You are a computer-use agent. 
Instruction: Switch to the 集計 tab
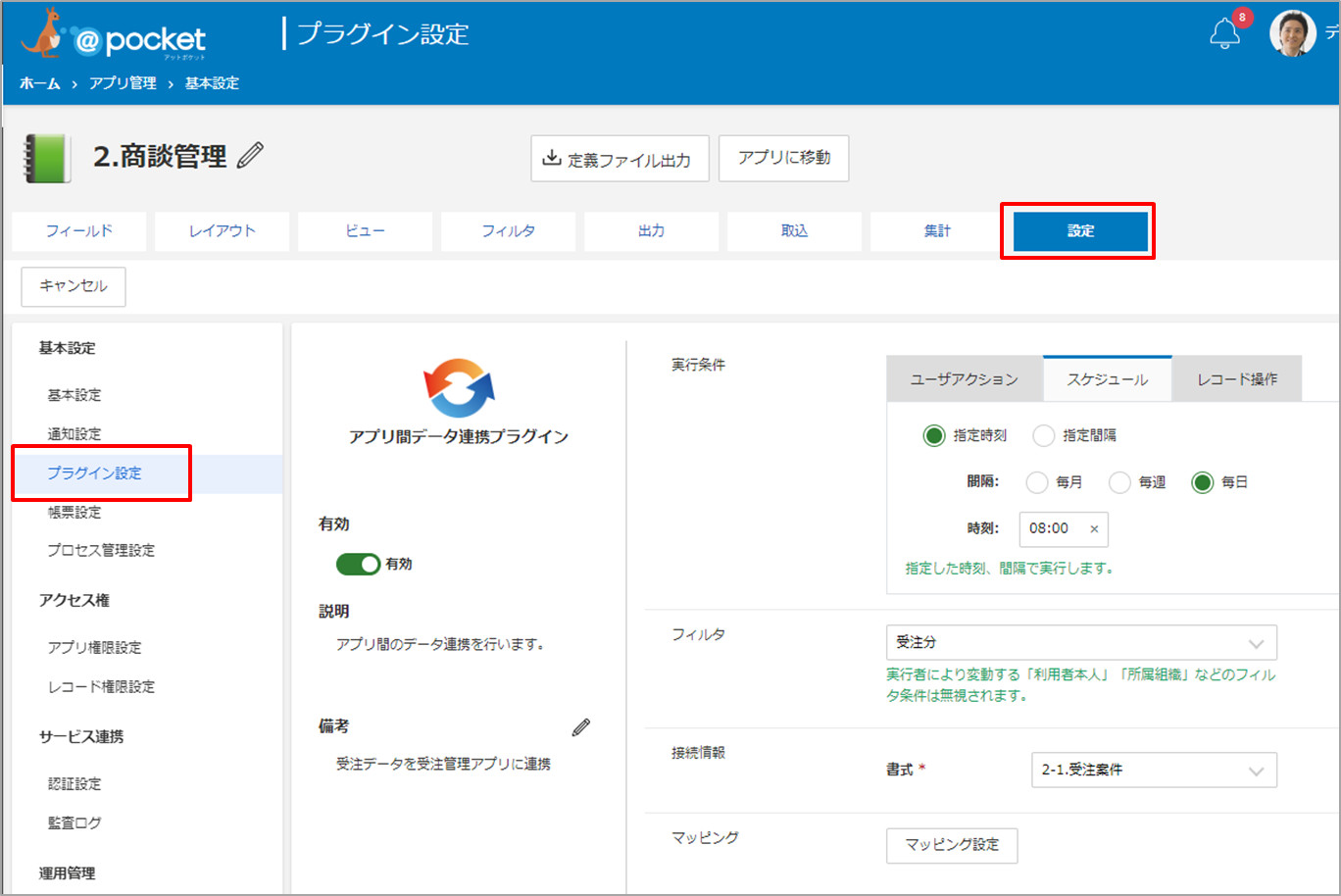point(938,231)
